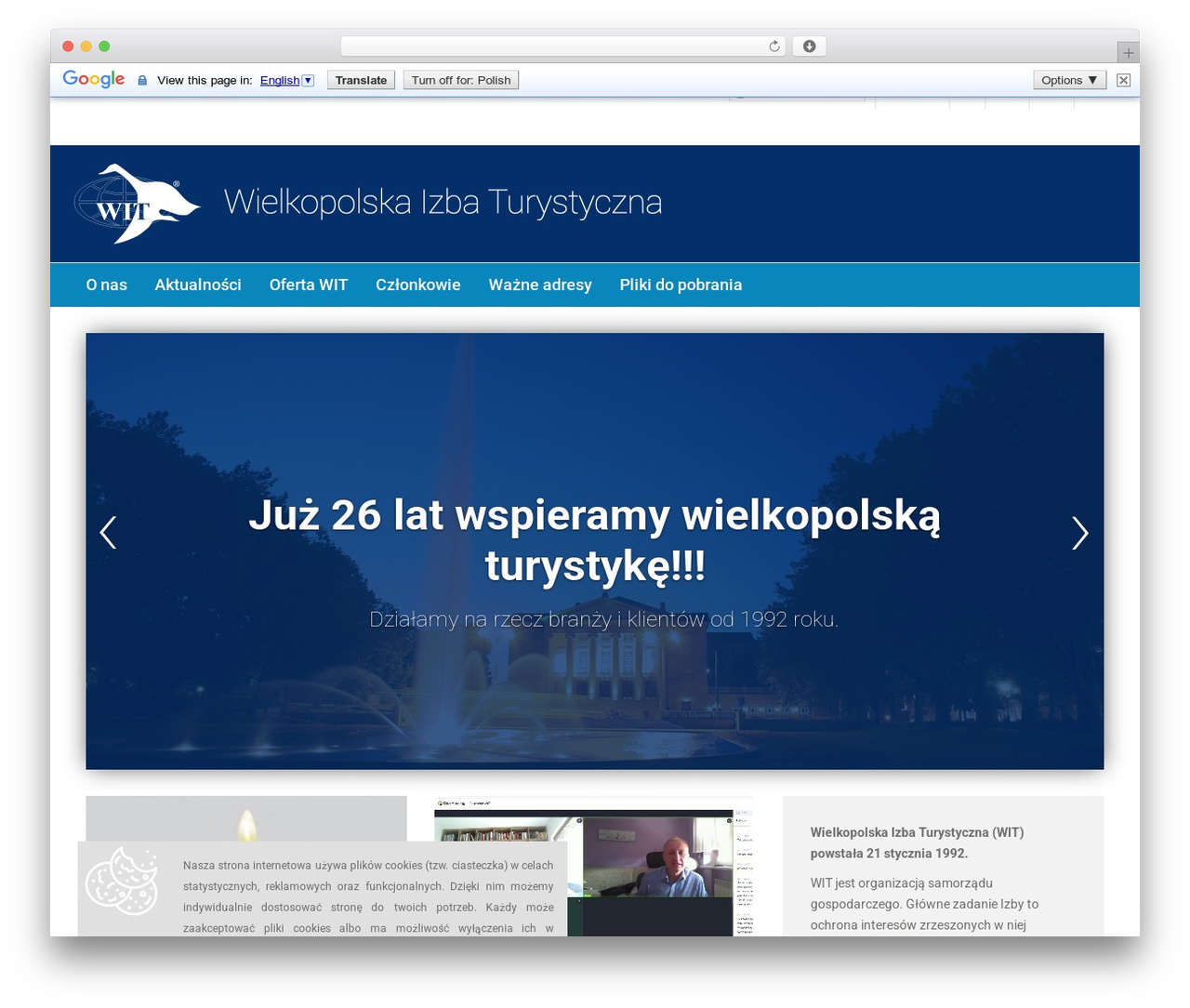Select the Oferta WIT menu item

[309, 285]
